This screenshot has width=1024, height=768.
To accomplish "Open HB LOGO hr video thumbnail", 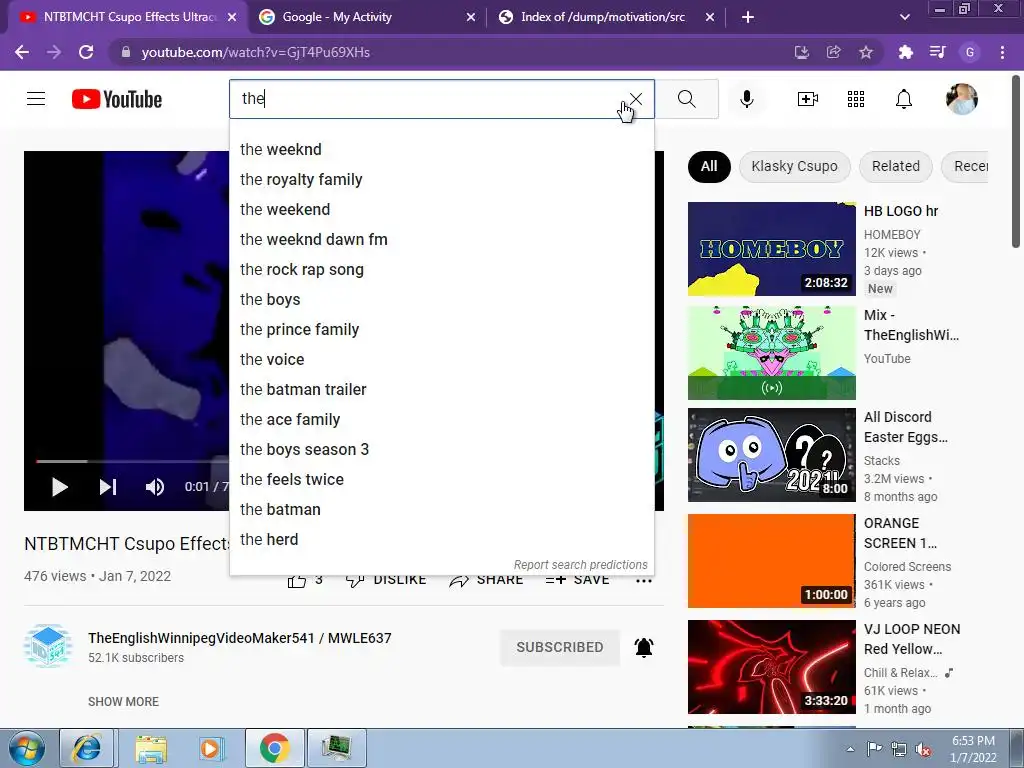I will [x=772, y=249].
